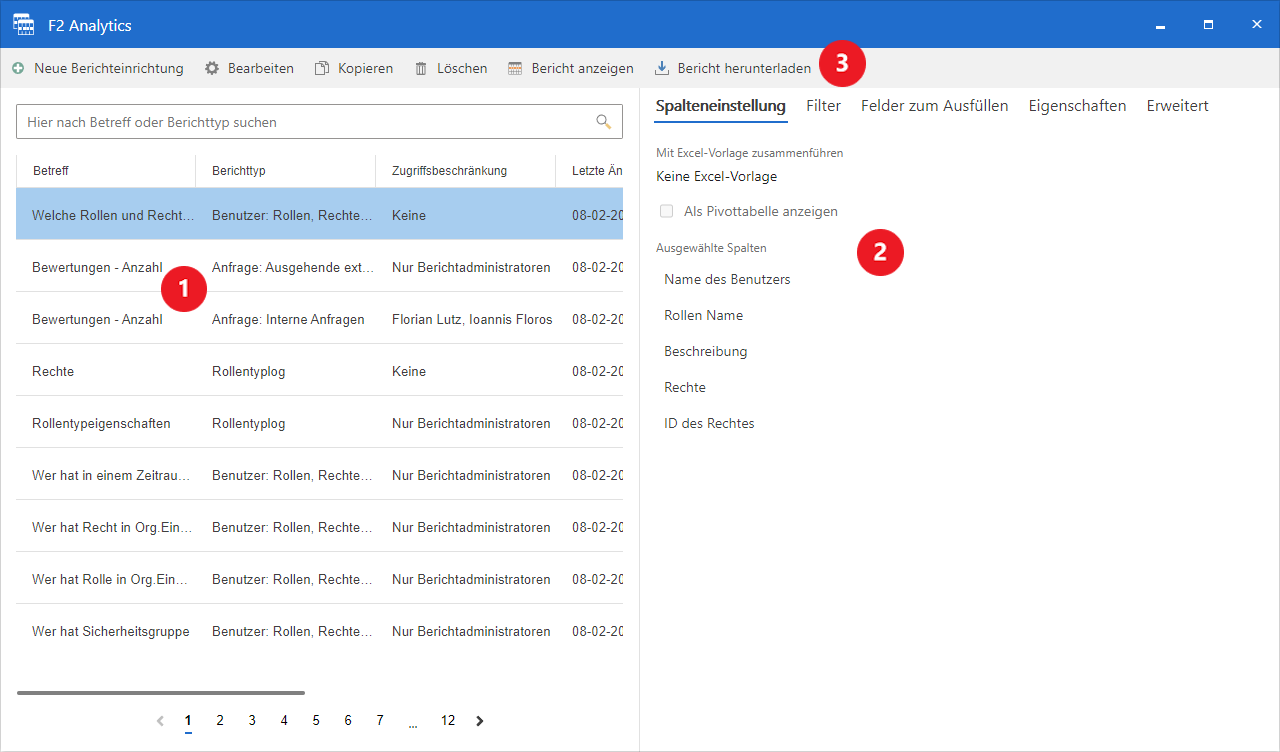Click the magnifier icon in the search bar
The image size is (1280, 752).
pyautogui.click(x=603, y=121)
